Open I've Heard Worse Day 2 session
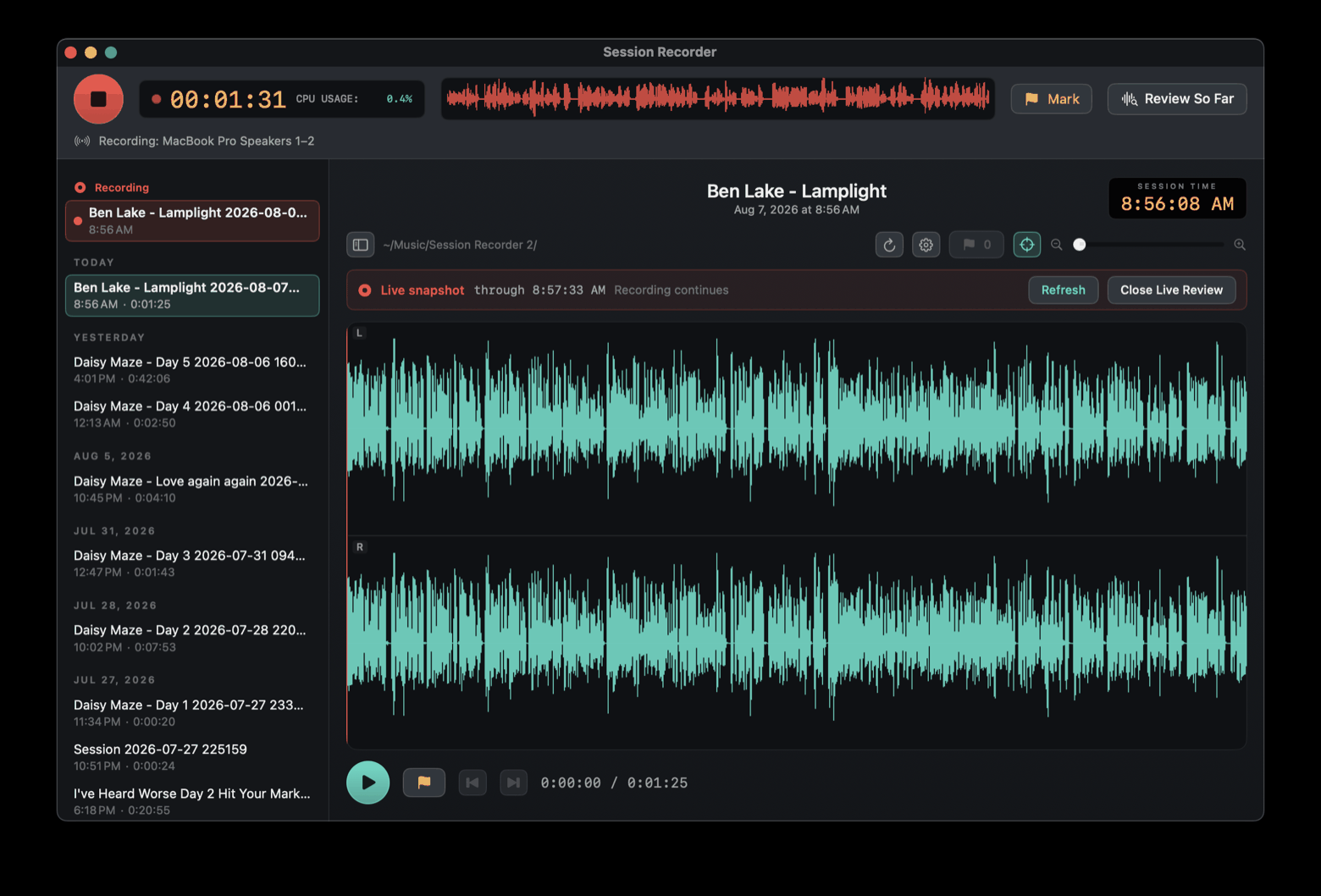 coord(192,801)
